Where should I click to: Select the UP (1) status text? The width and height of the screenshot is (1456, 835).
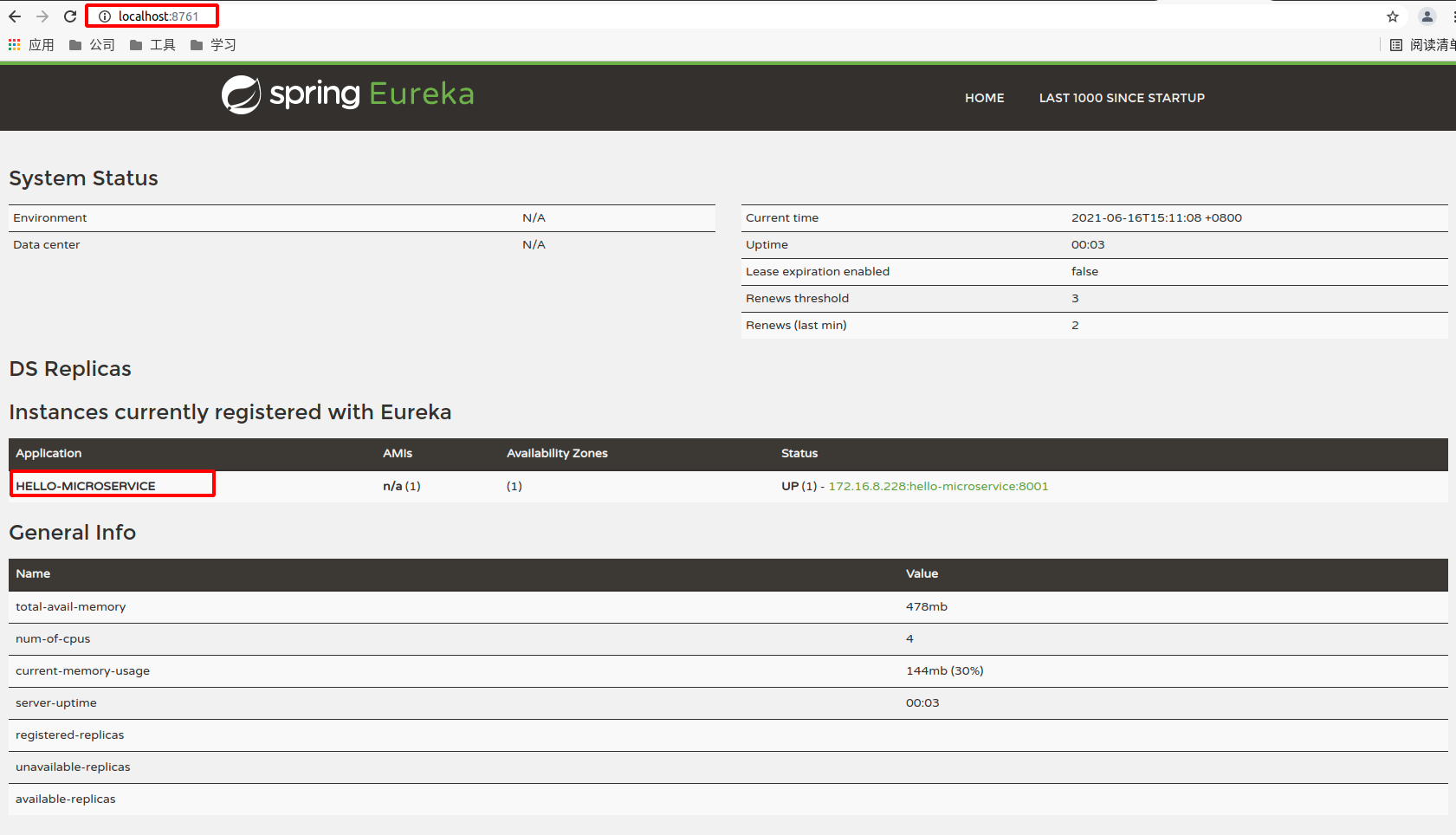point(799,486)
